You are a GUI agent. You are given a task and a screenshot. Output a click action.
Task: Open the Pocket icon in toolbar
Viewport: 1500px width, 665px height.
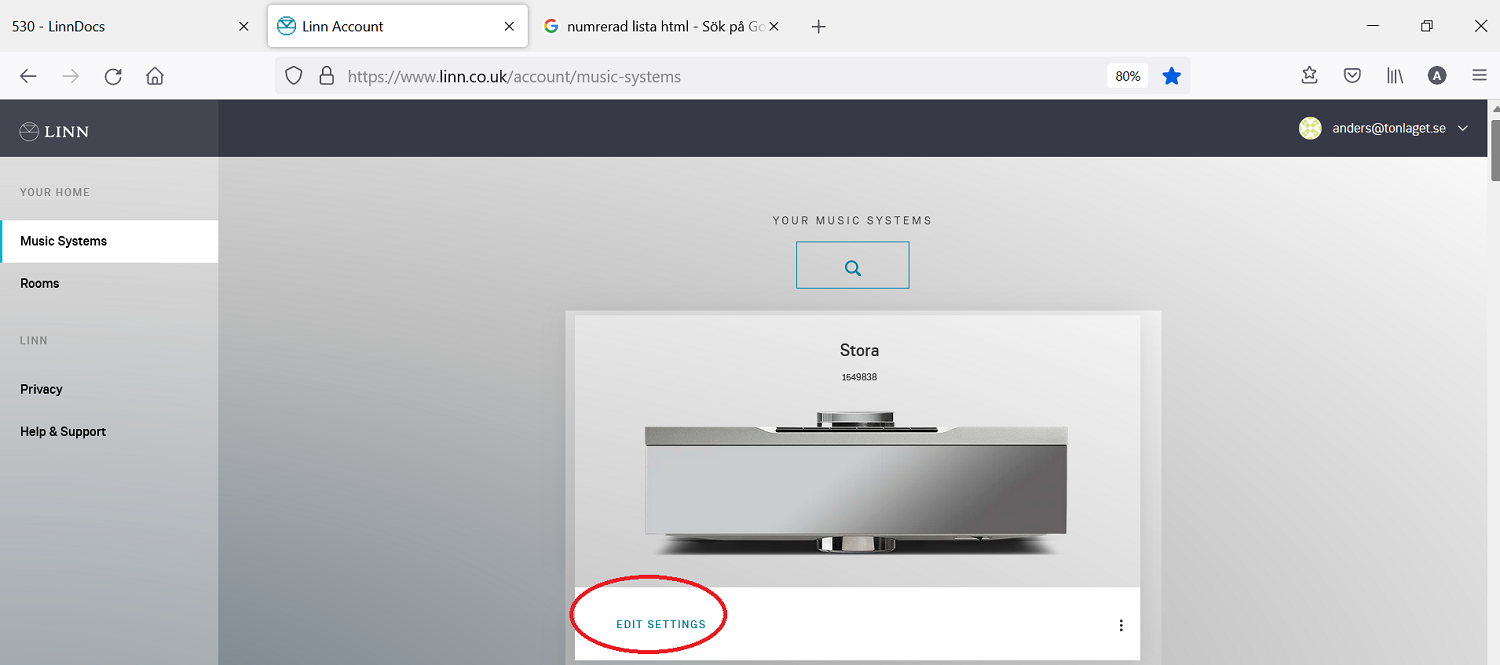pos(1352,76)
